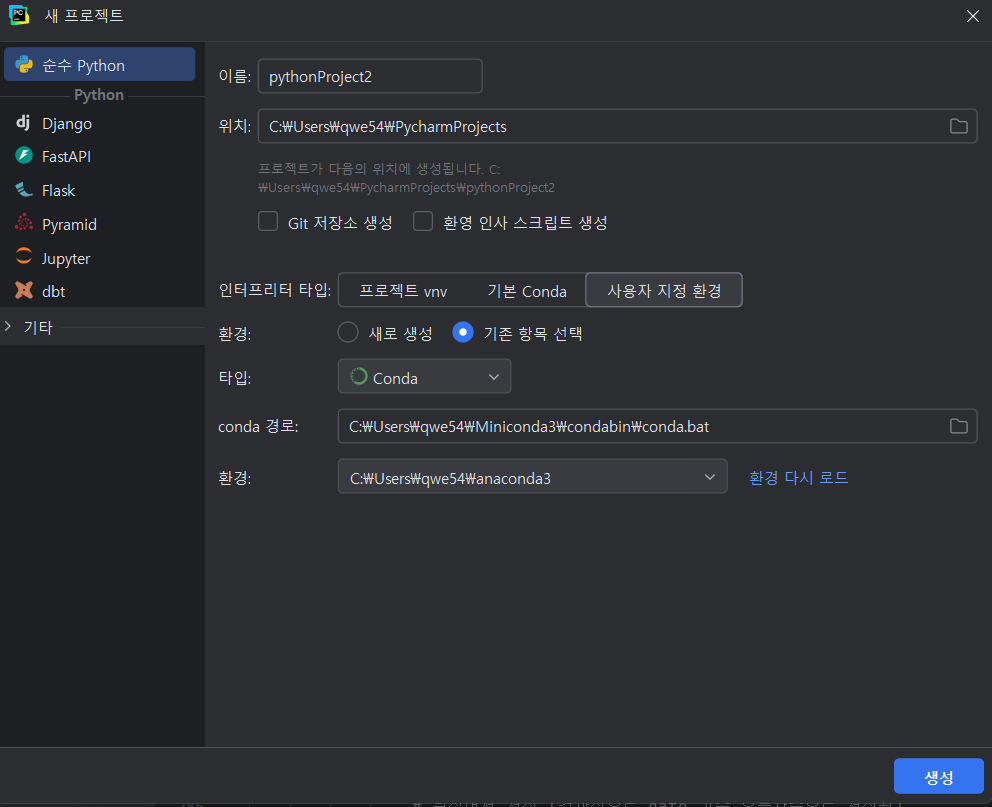992x807 pixels.
Task: Switch to 사용자 지정 환경 tab
Action: pos(664,290)
